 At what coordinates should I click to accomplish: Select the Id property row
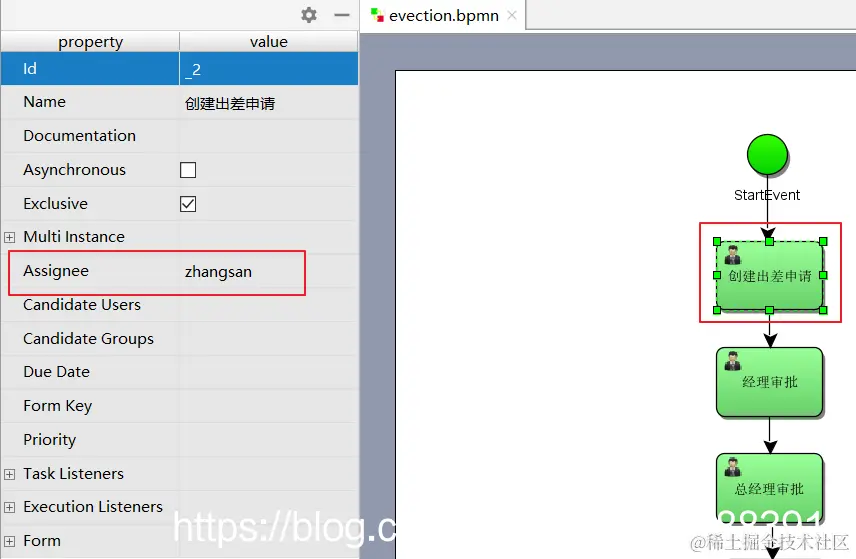[179, 69]
